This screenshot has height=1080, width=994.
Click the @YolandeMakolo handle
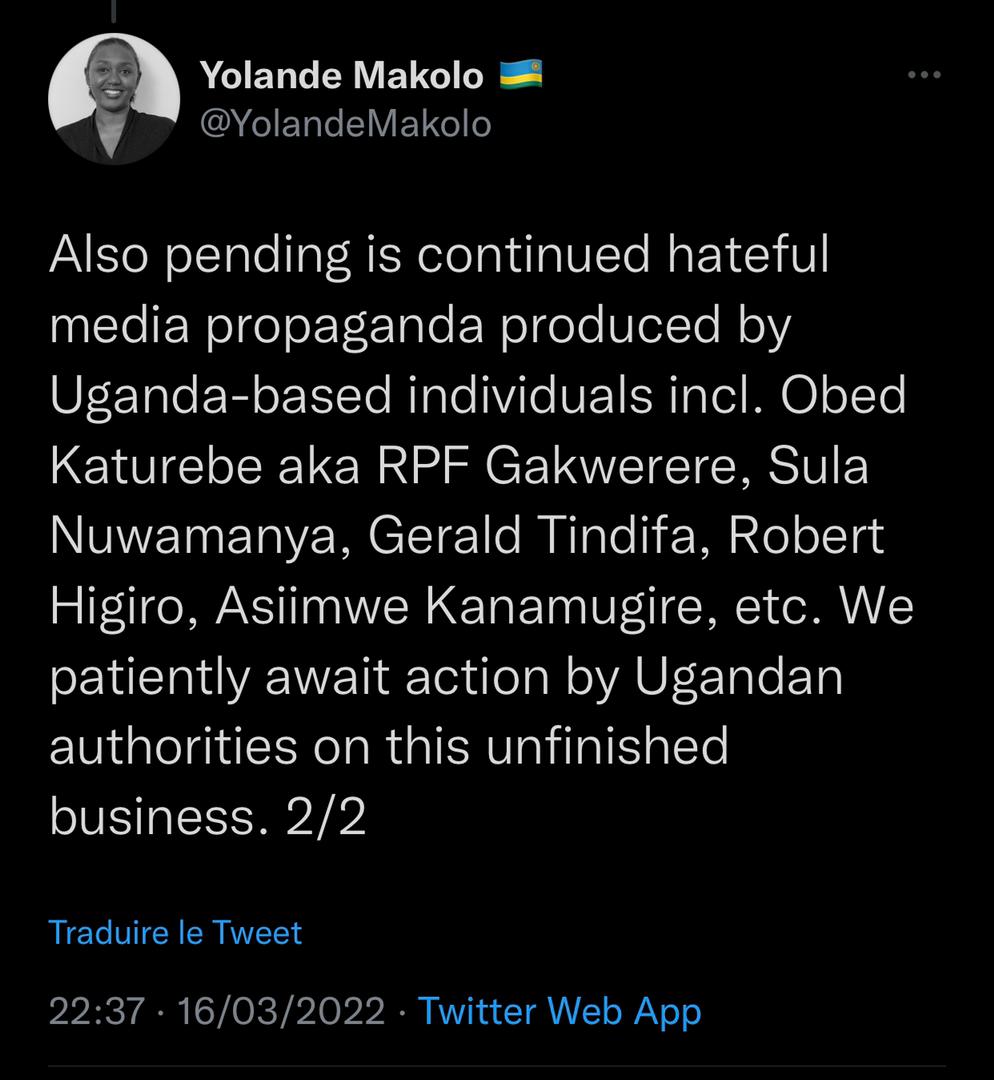pos(346,124)
